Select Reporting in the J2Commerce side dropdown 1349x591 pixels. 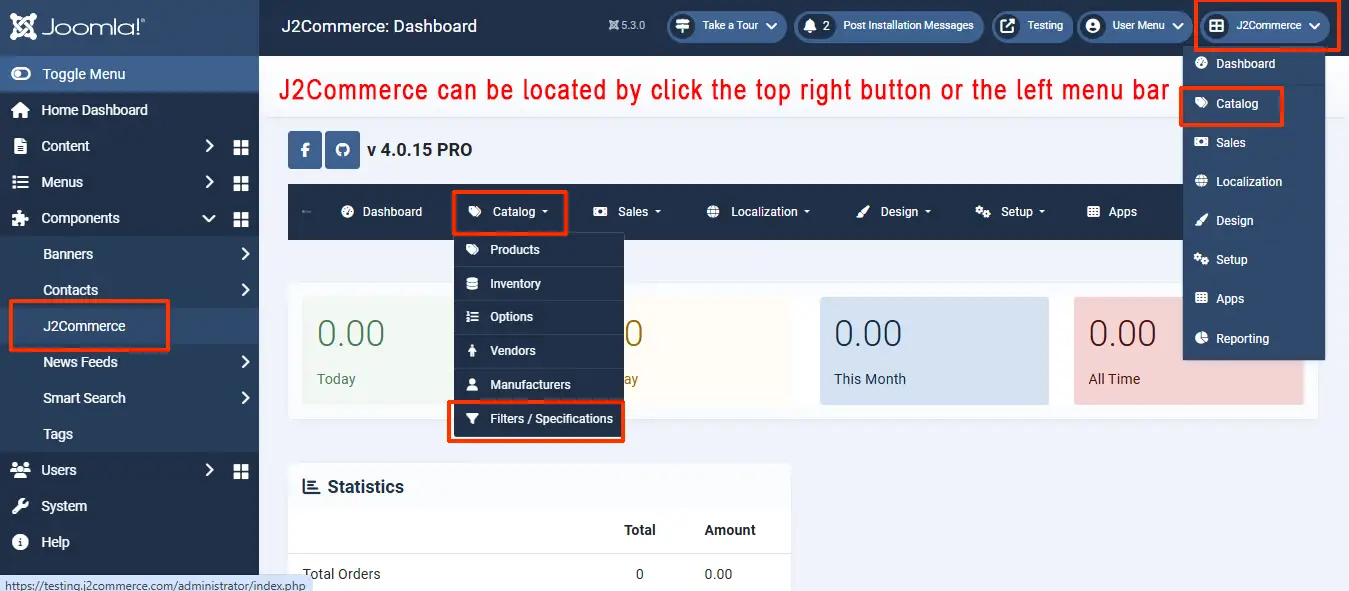(1242, 339)
